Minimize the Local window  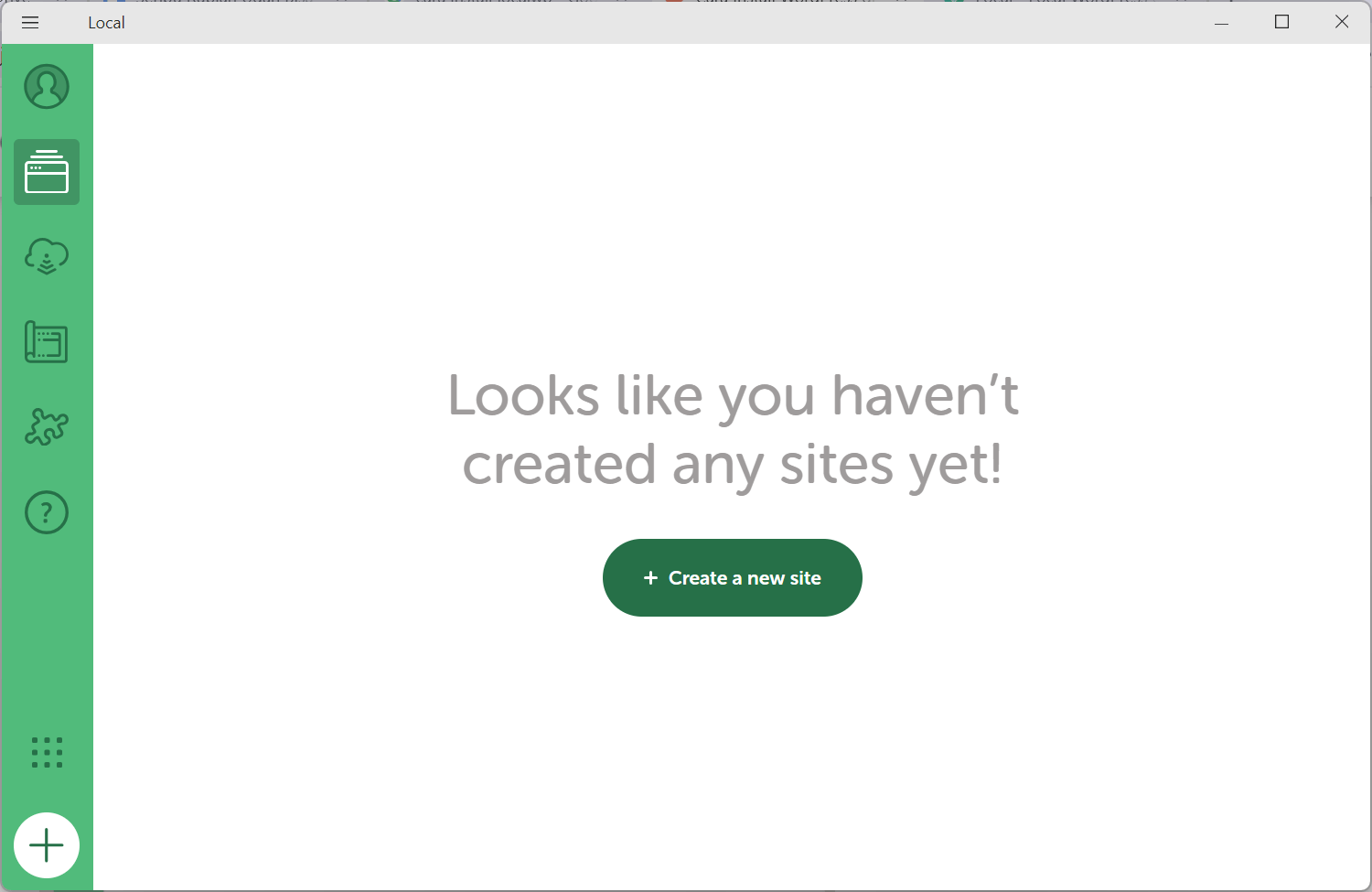click(x=1221, y=22)
